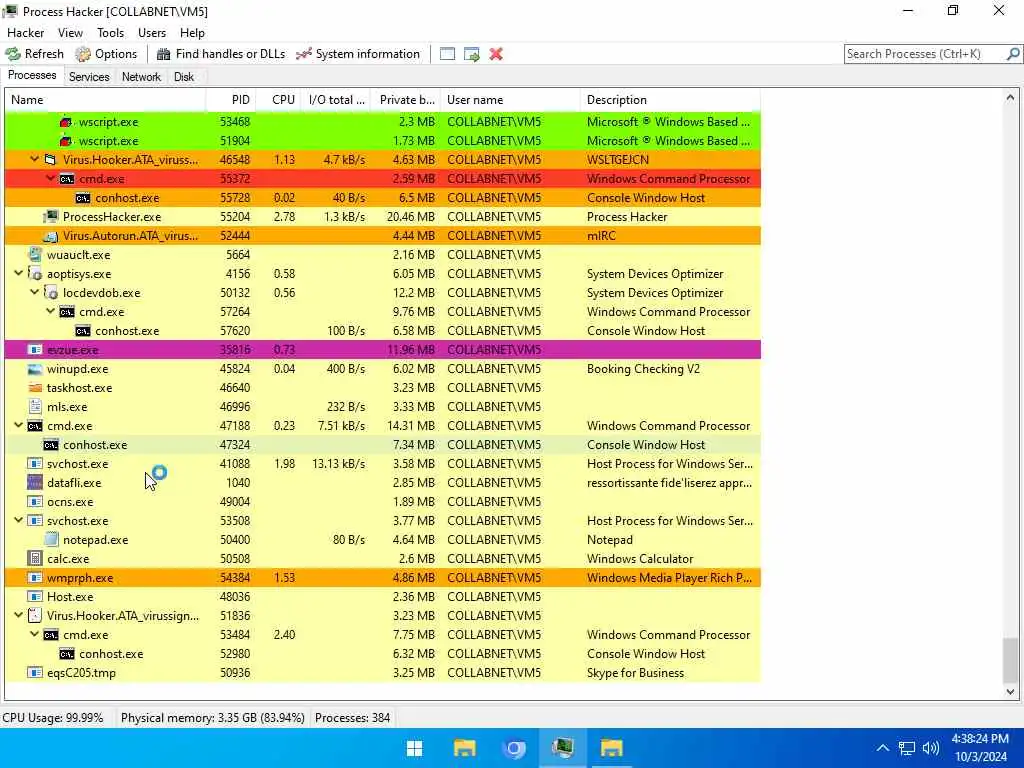This screenshot has width=1024, height=768.
Task: Click the red X terminate window icon
Action: click(496, 54)
